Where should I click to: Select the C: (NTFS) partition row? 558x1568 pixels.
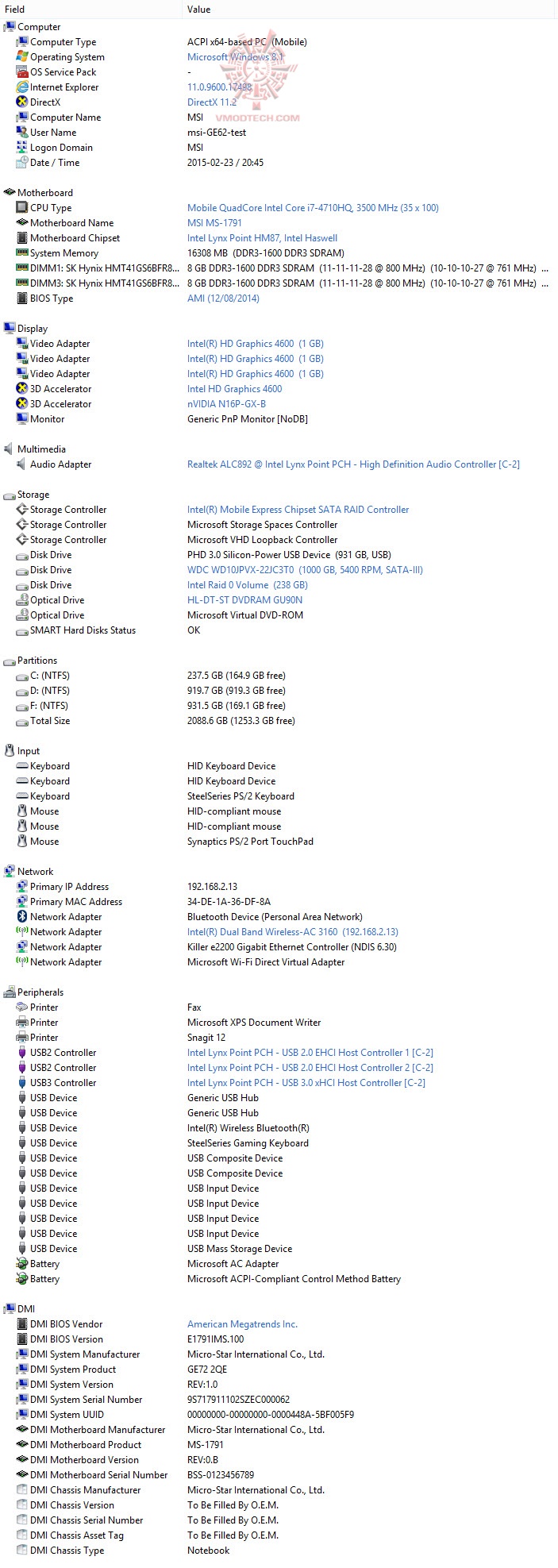(279, 676)
